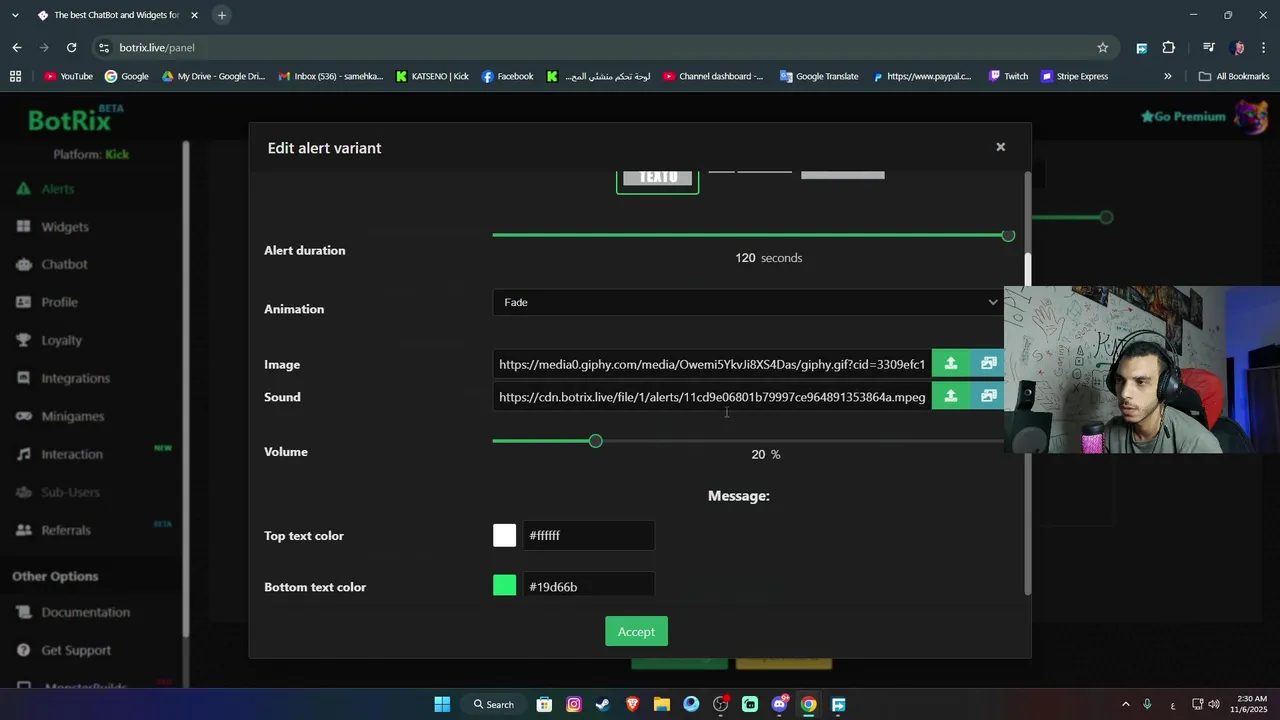
Task: Click the address bar URL botrix.live/panel
Action: (157, 47)
